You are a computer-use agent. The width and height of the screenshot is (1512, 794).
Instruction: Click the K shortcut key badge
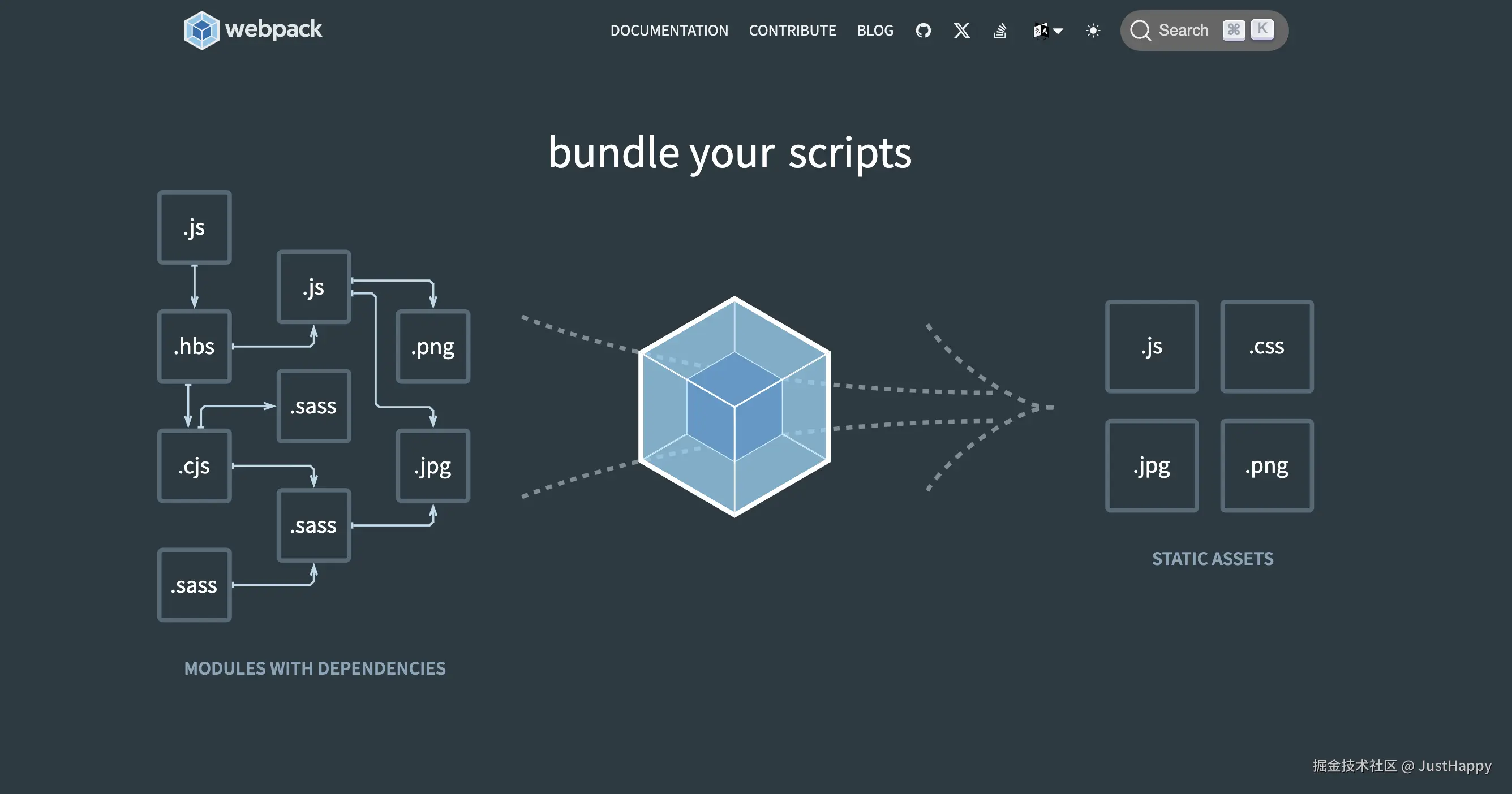coord(1262,29)
